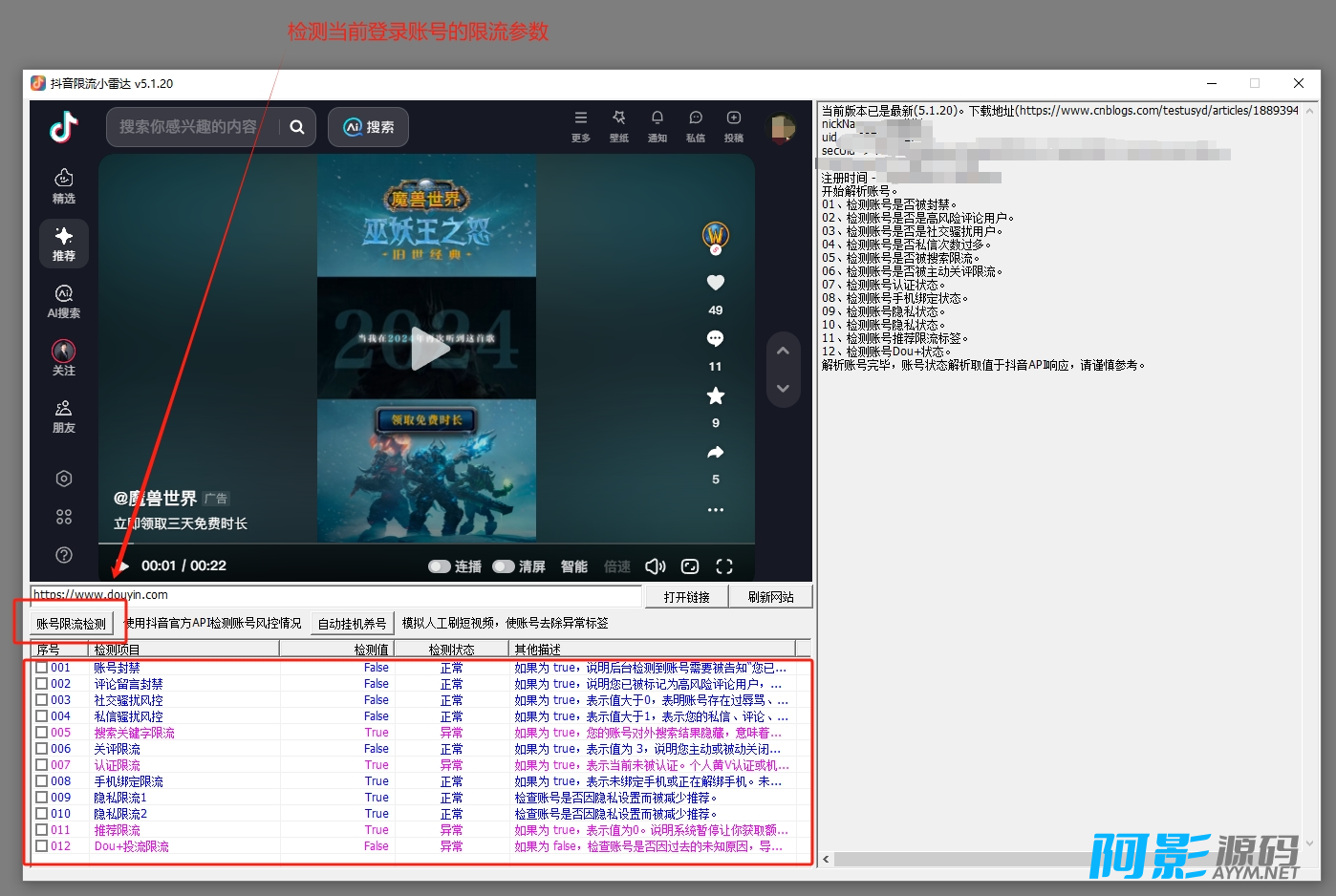Enter fullscreen with the expand icon
The height and width of the screenshot is (896, 1336).
tap(724, 566)
